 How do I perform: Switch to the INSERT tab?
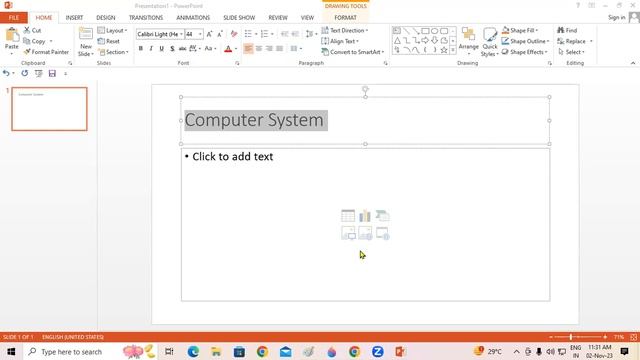(74, 18)
